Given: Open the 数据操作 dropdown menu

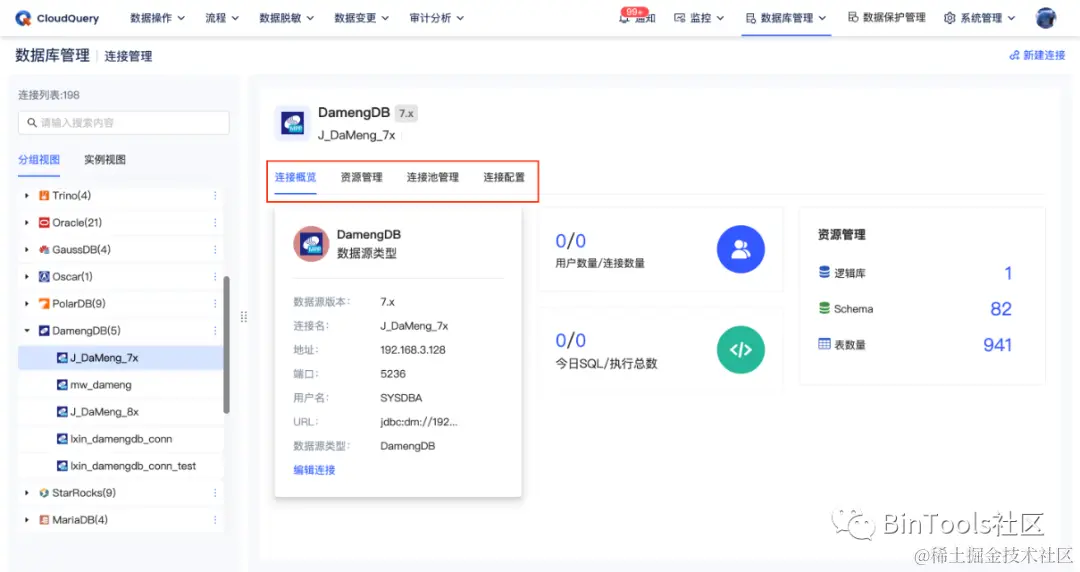Looking at the screenshot, I should 158,18.
